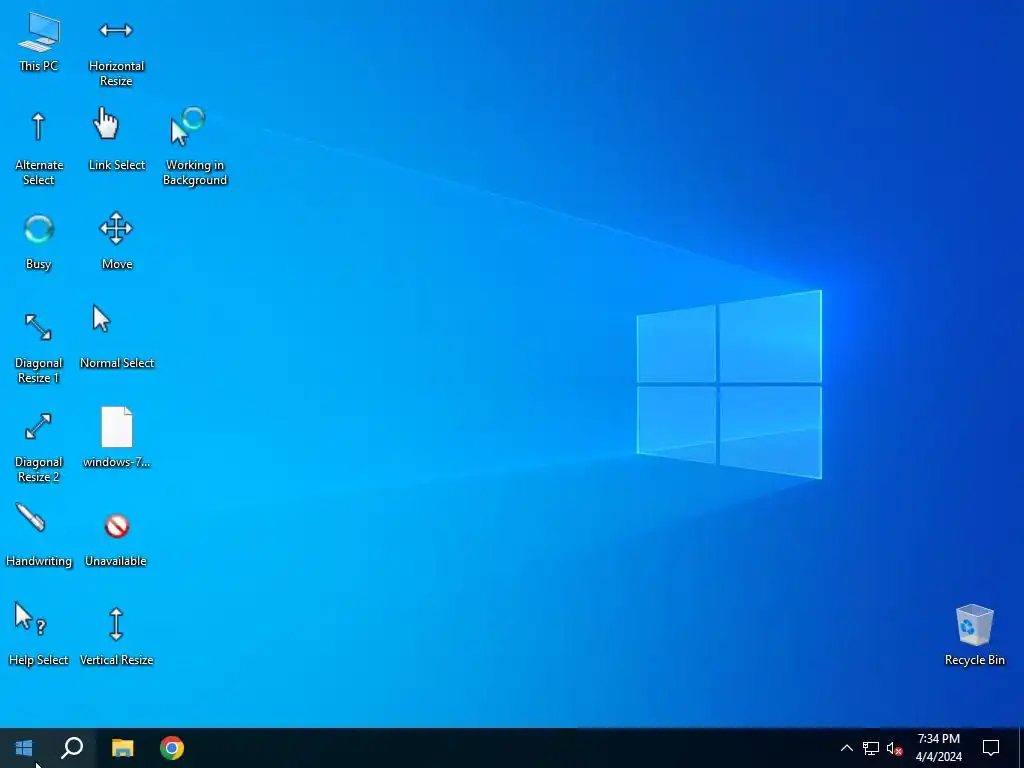Select the windows-7... blank file icon

pyautogui.click(x=116, y=438)
